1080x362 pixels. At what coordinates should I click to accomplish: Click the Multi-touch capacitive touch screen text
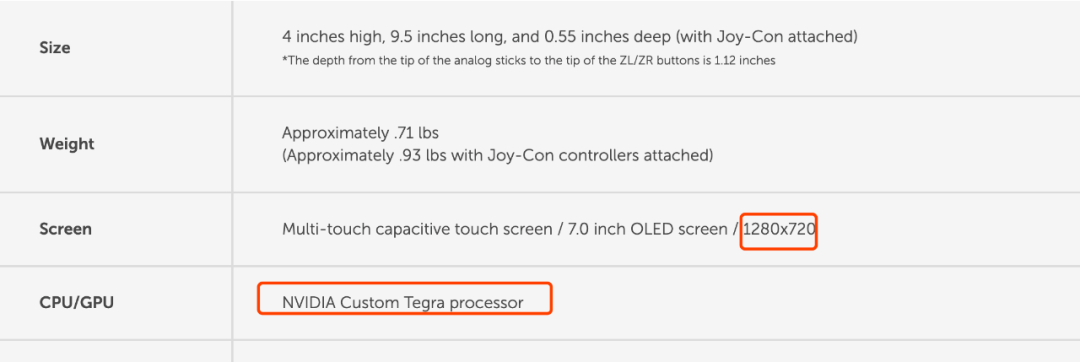418,230
